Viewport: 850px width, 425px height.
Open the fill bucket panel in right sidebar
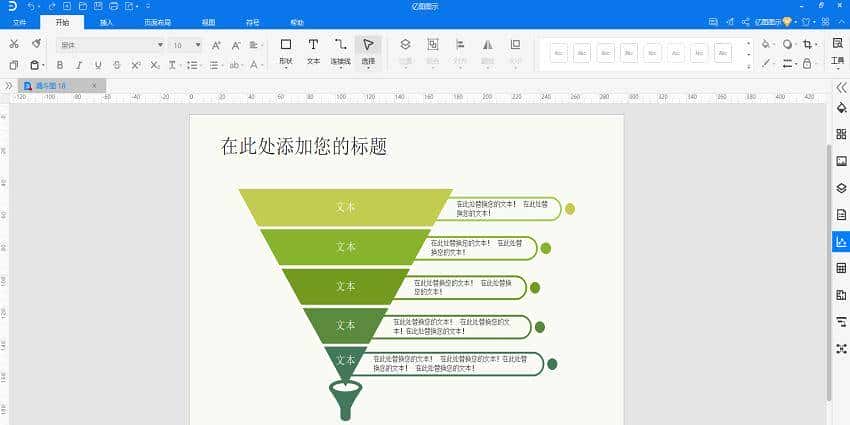(841, 107)
